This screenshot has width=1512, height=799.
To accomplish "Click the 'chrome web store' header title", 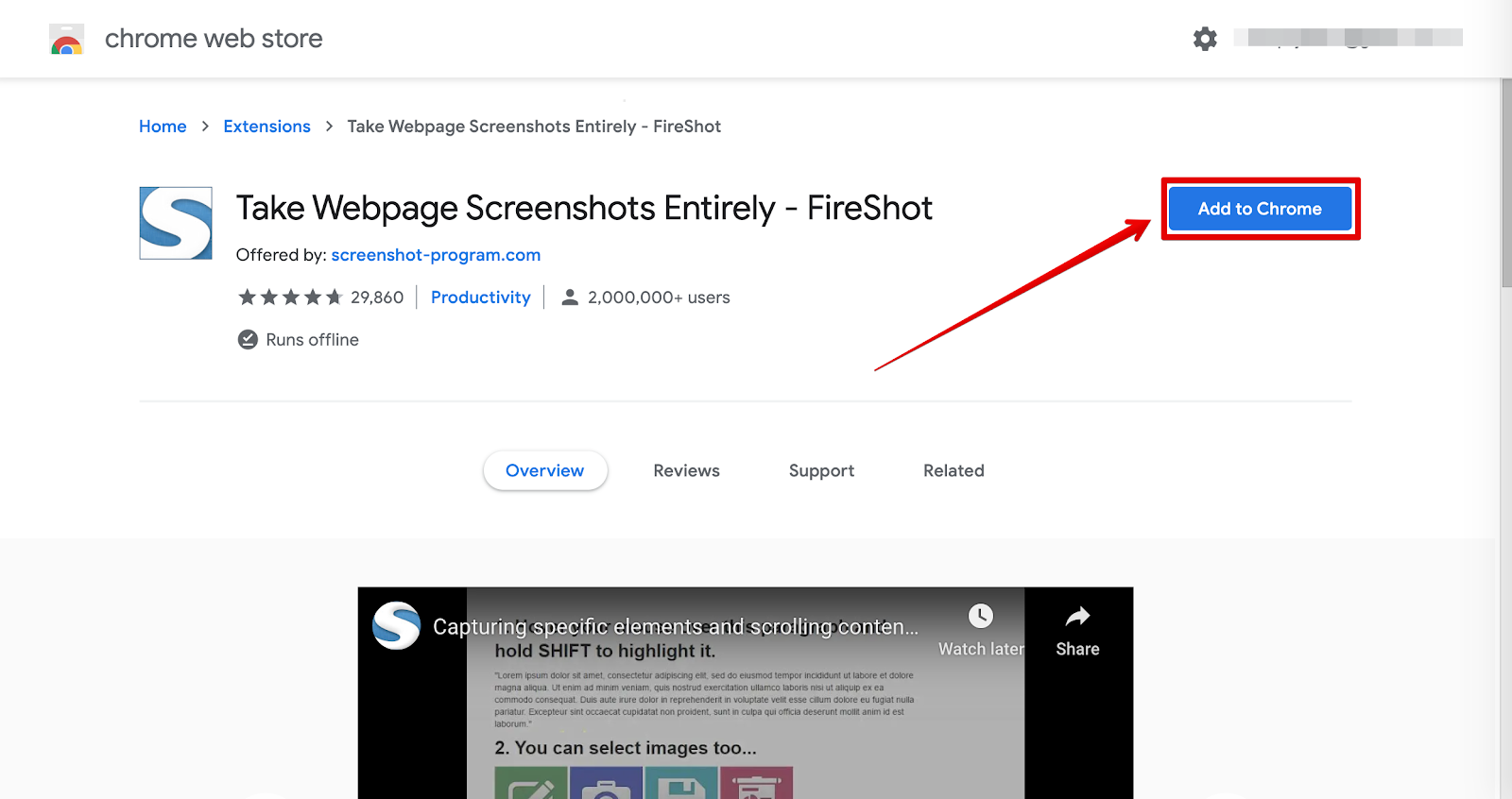I will coord(214,39).
